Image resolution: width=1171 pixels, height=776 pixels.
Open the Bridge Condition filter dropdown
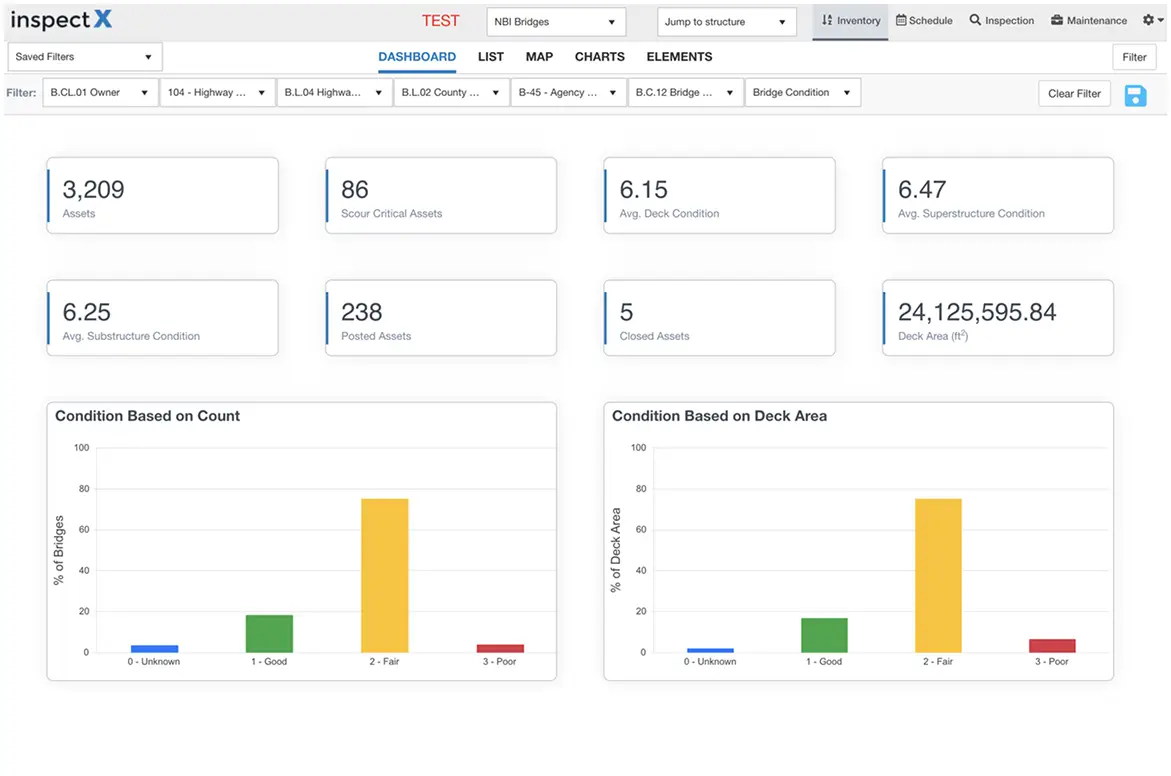click(x=801, y=92)
